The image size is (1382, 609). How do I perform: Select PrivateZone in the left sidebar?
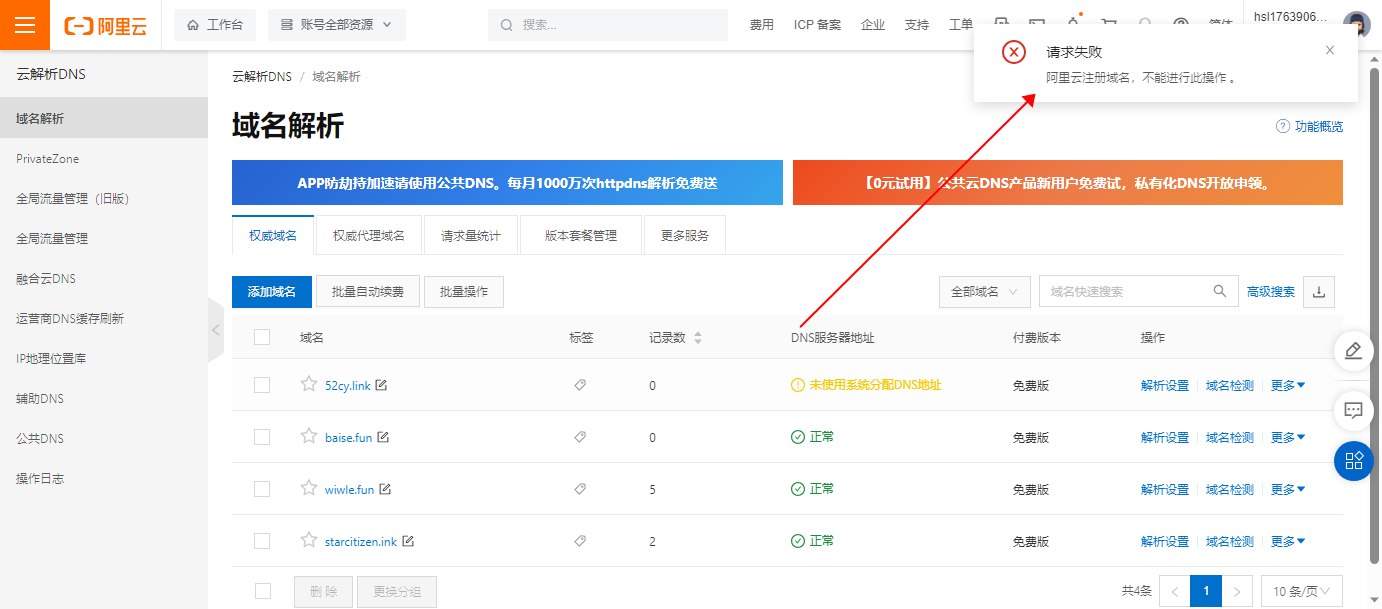[x=48, y=159]
